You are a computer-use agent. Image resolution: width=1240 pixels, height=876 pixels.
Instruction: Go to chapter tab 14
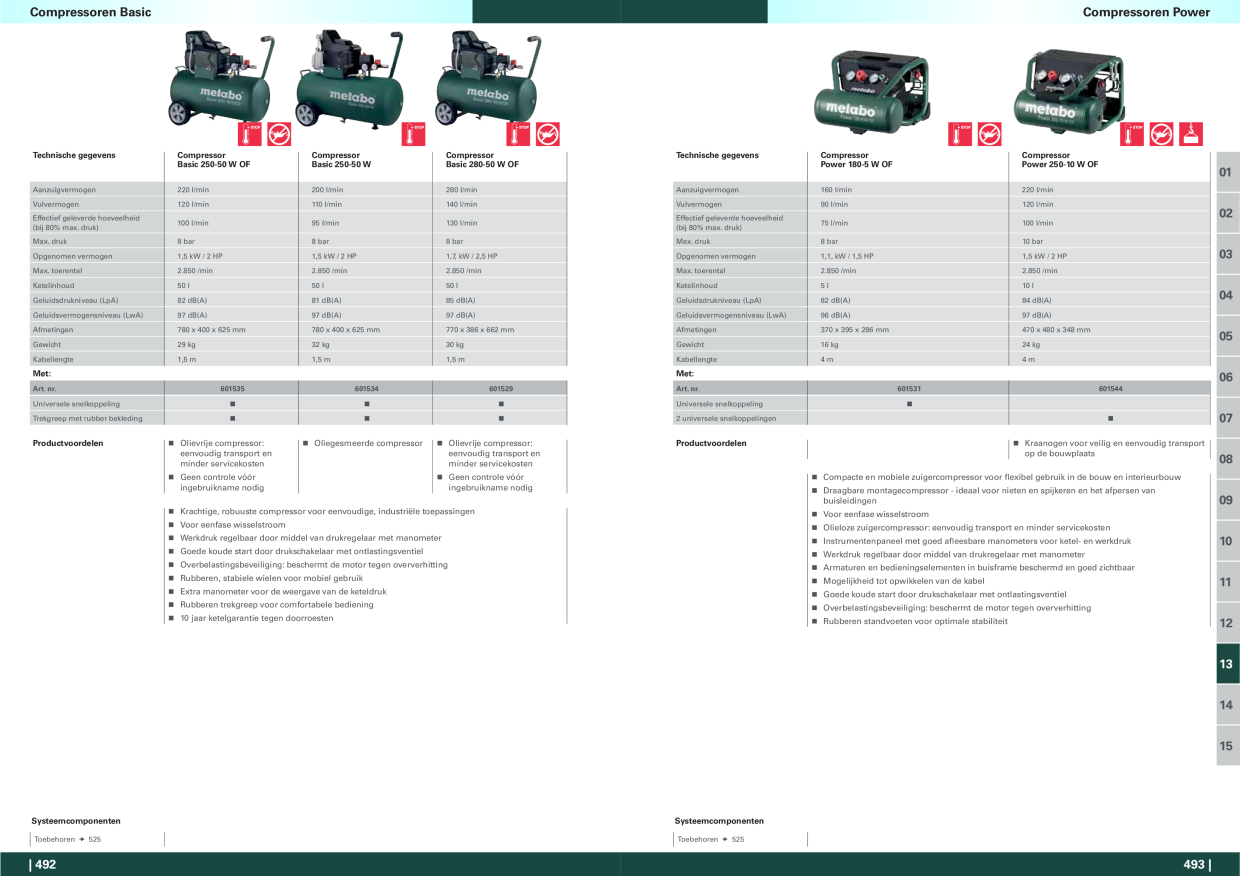pyautogui.click(x=1227, y=705)
